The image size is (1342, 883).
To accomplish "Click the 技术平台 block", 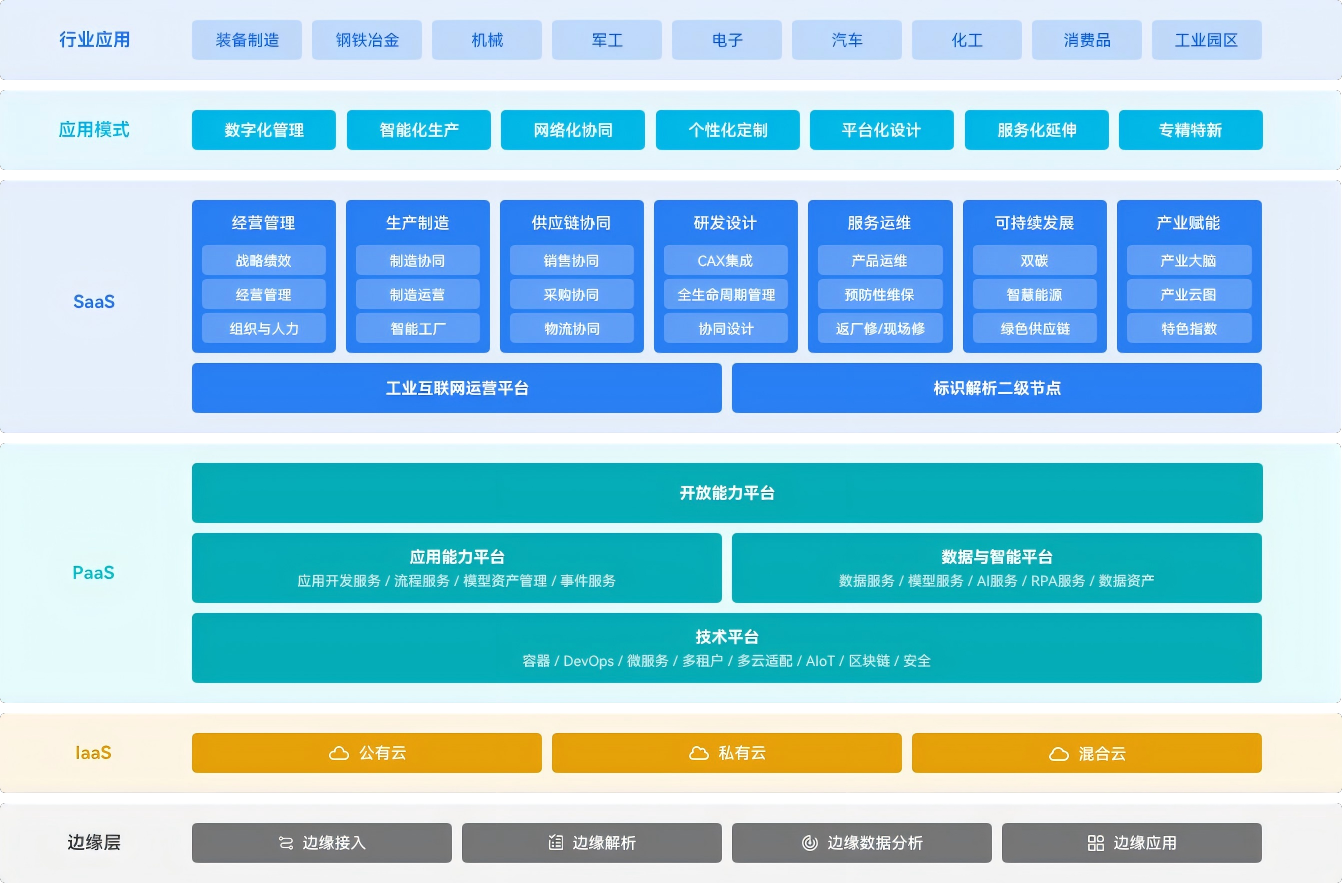I will 727,648.
